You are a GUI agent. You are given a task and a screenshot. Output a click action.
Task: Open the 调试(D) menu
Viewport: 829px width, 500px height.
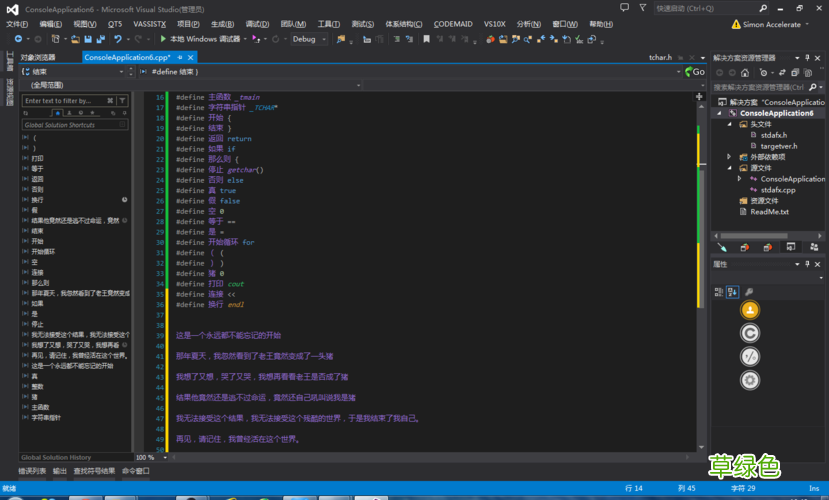257,23
